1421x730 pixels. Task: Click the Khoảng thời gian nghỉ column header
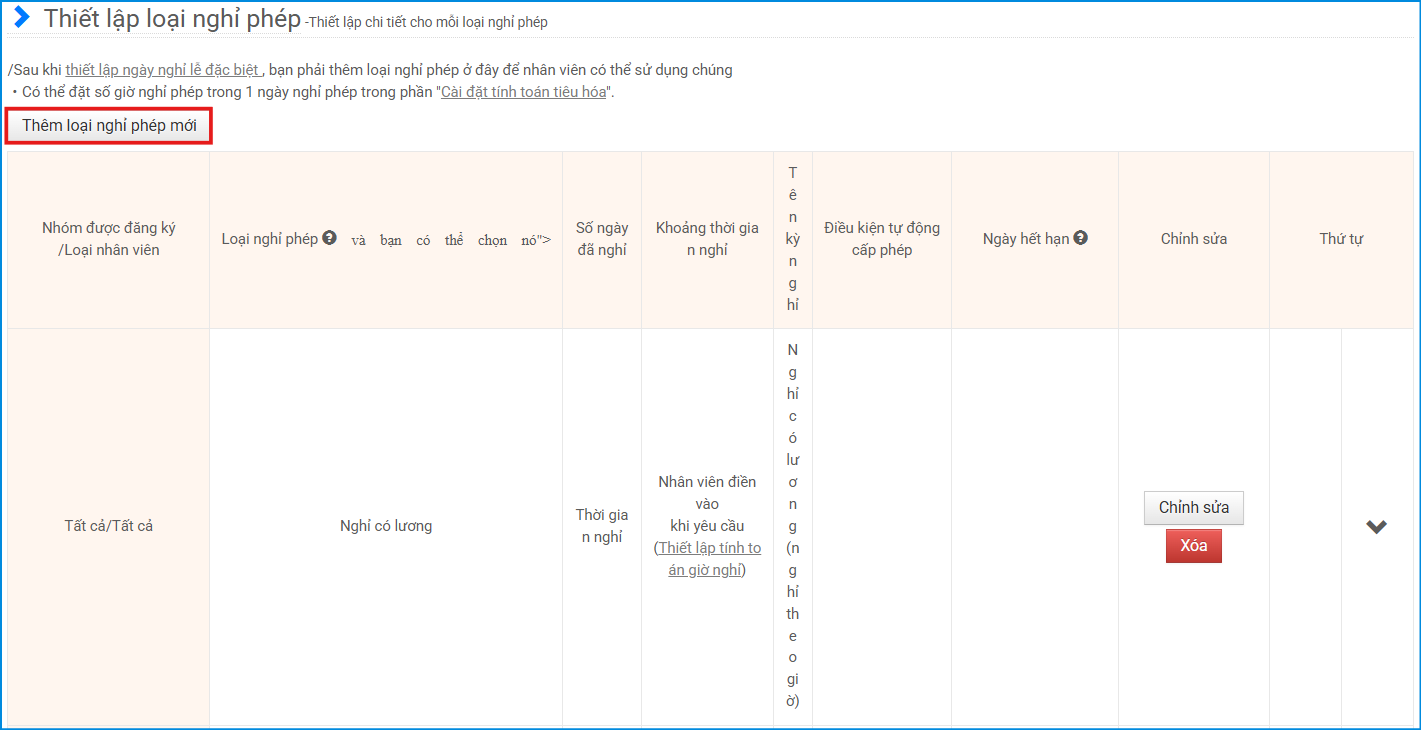(x=707, y=239)
